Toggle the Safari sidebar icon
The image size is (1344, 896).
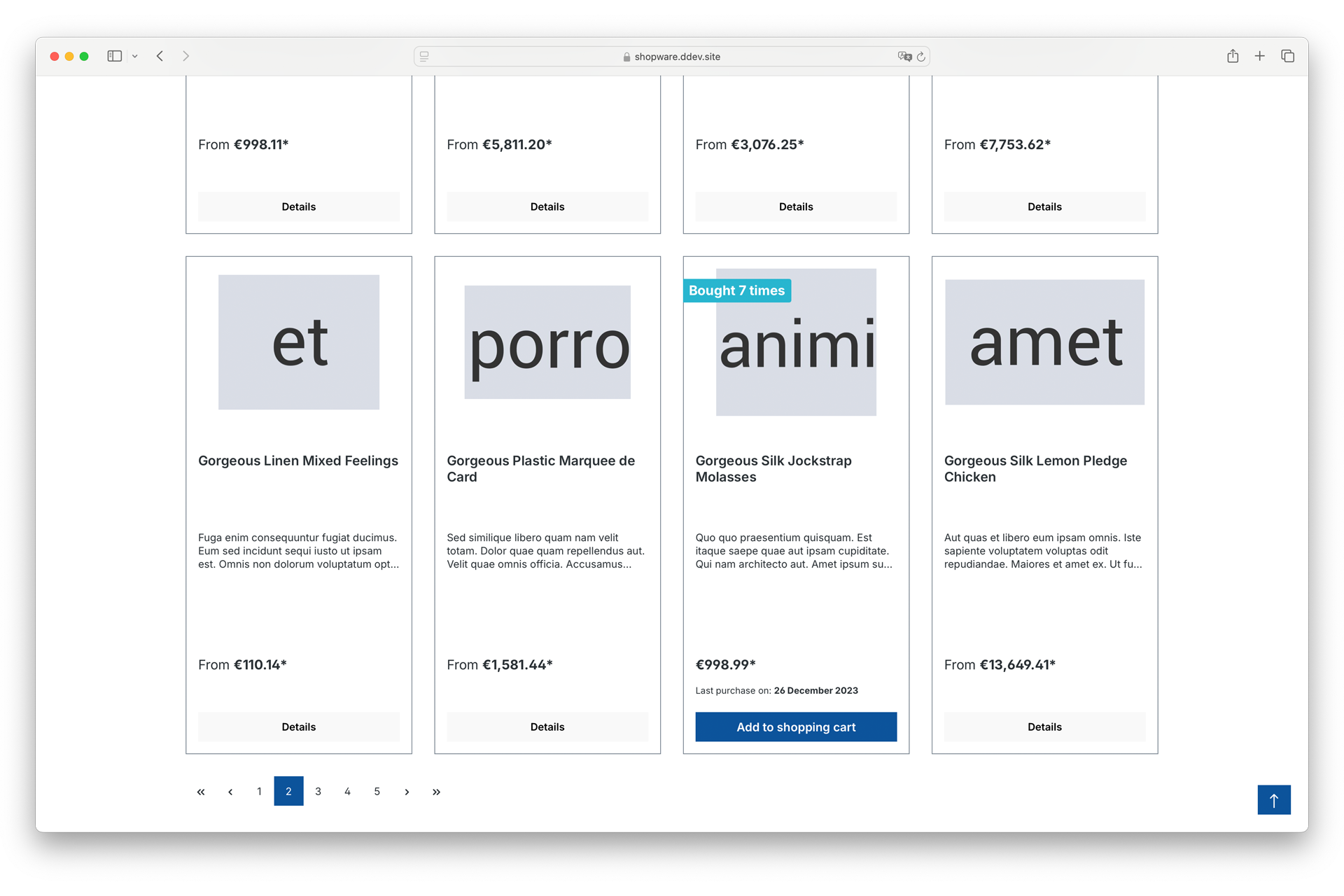114,56
